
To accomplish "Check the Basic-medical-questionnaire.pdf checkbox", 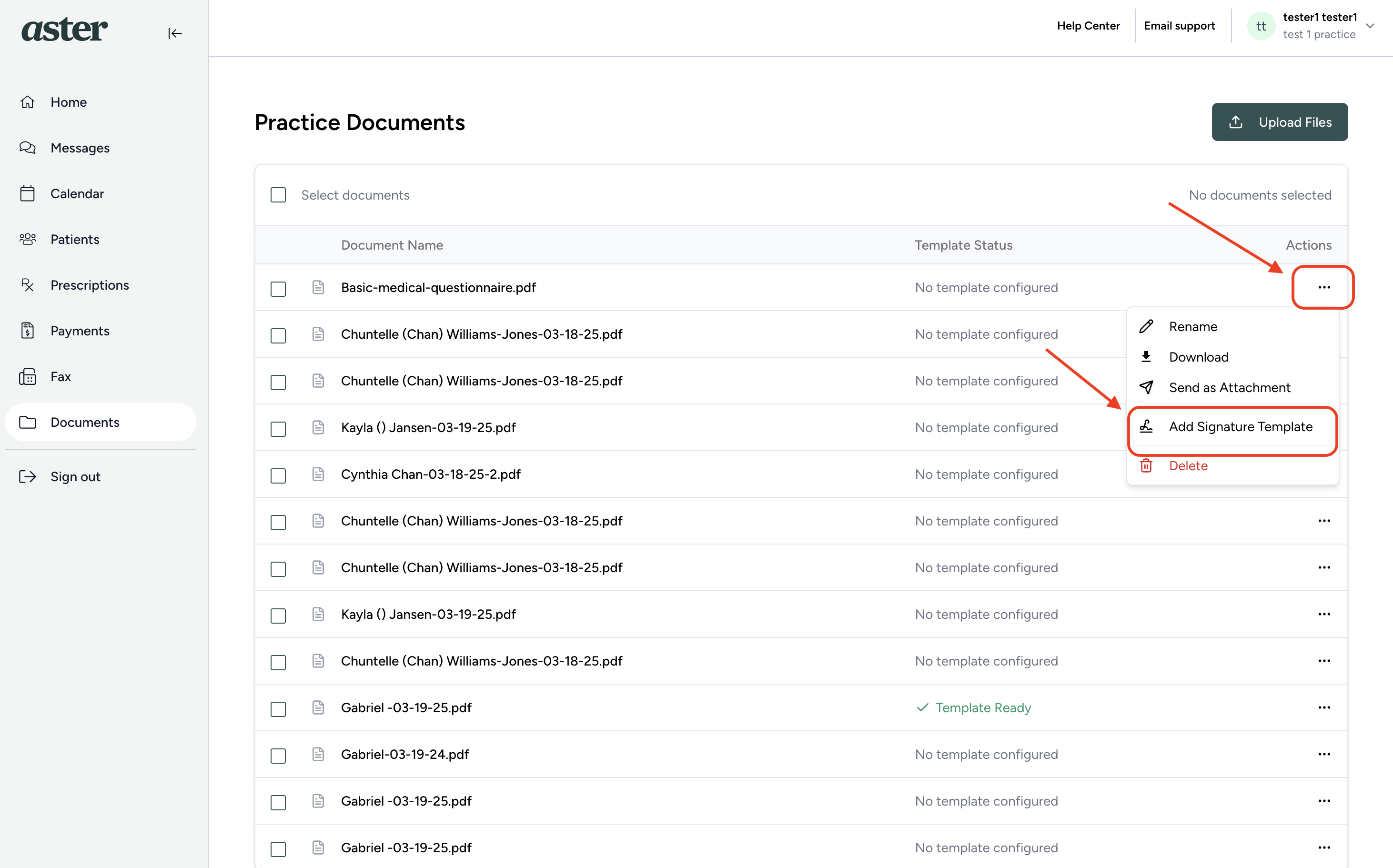I will (278, 289).
